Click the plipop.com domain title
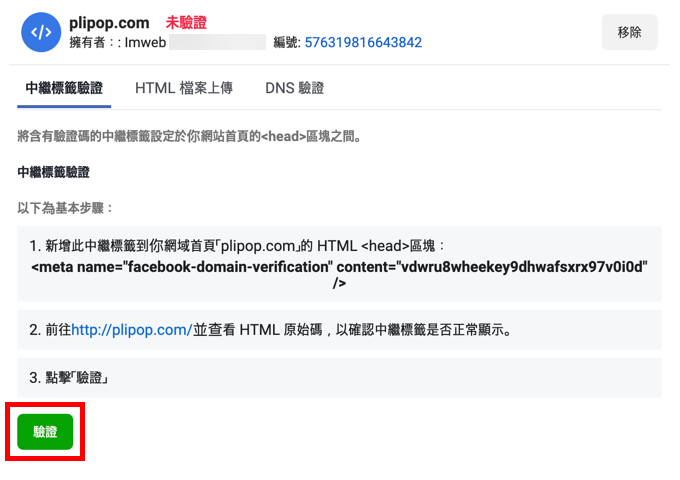This screenshot has width=680, height=480. click(x=109, y=23)
